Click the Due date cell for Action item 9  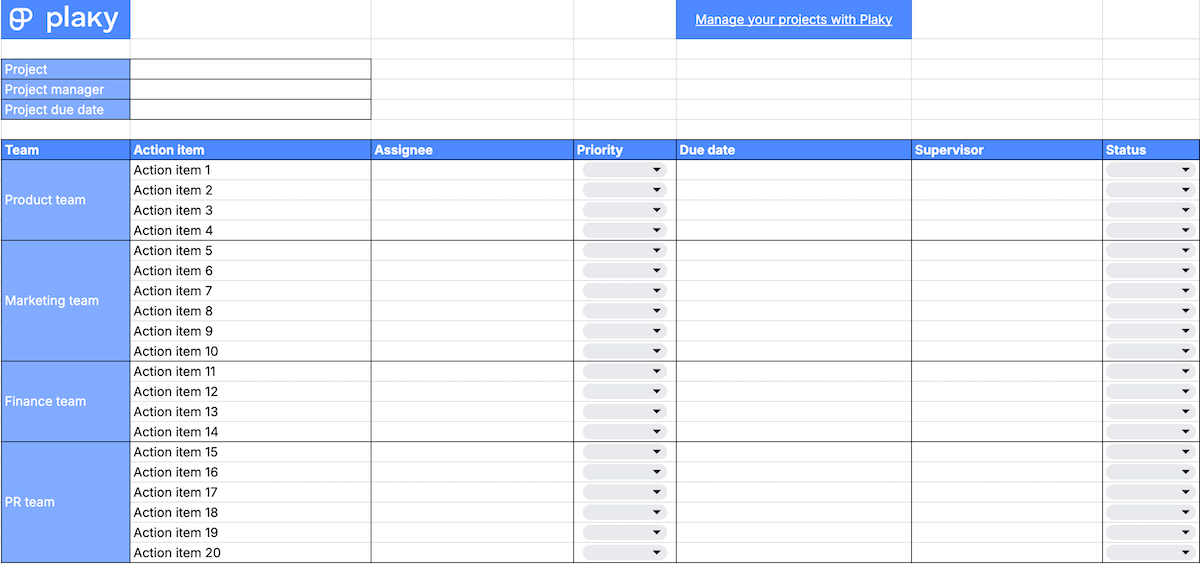pyautogui.click(x=793, y=331)
